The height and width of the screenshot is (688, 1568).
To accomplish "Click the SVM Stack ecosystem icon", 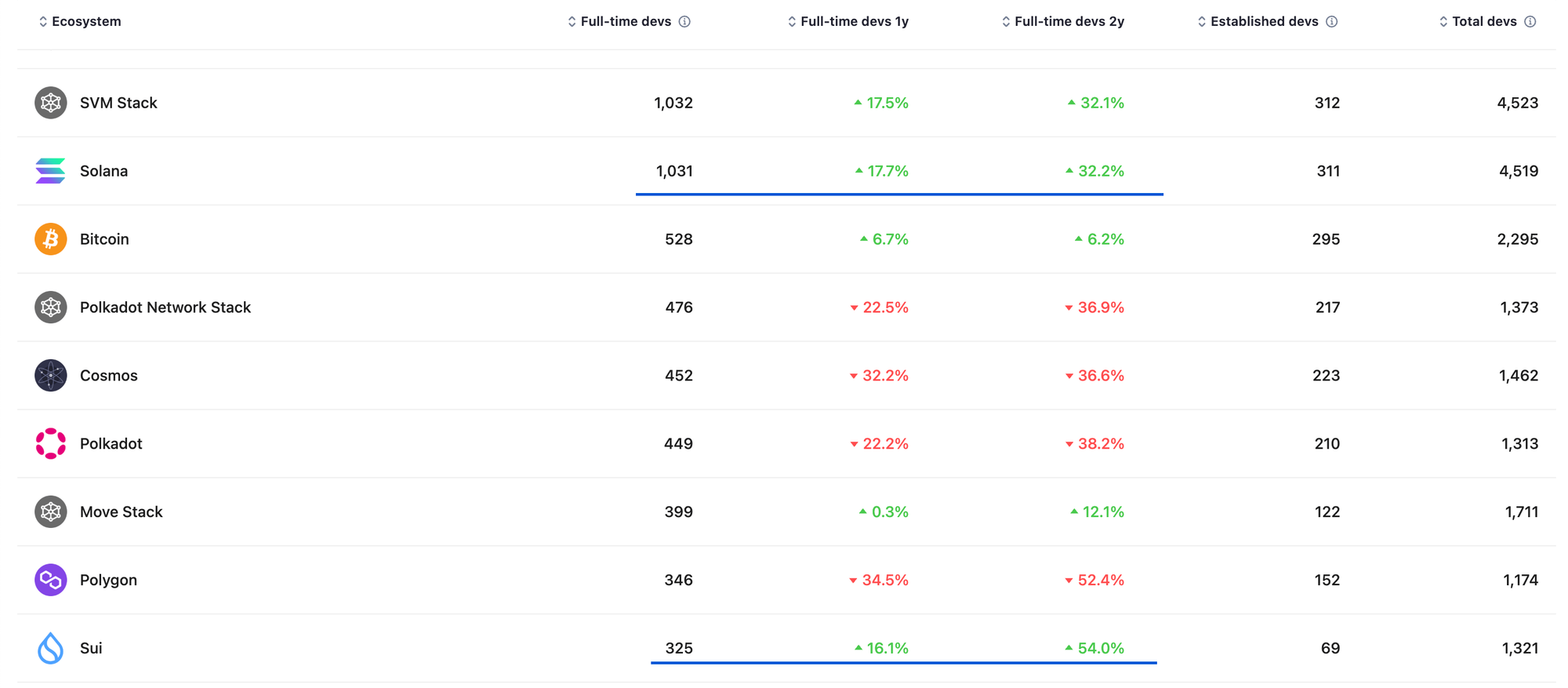I will click(x=50, y=103).
